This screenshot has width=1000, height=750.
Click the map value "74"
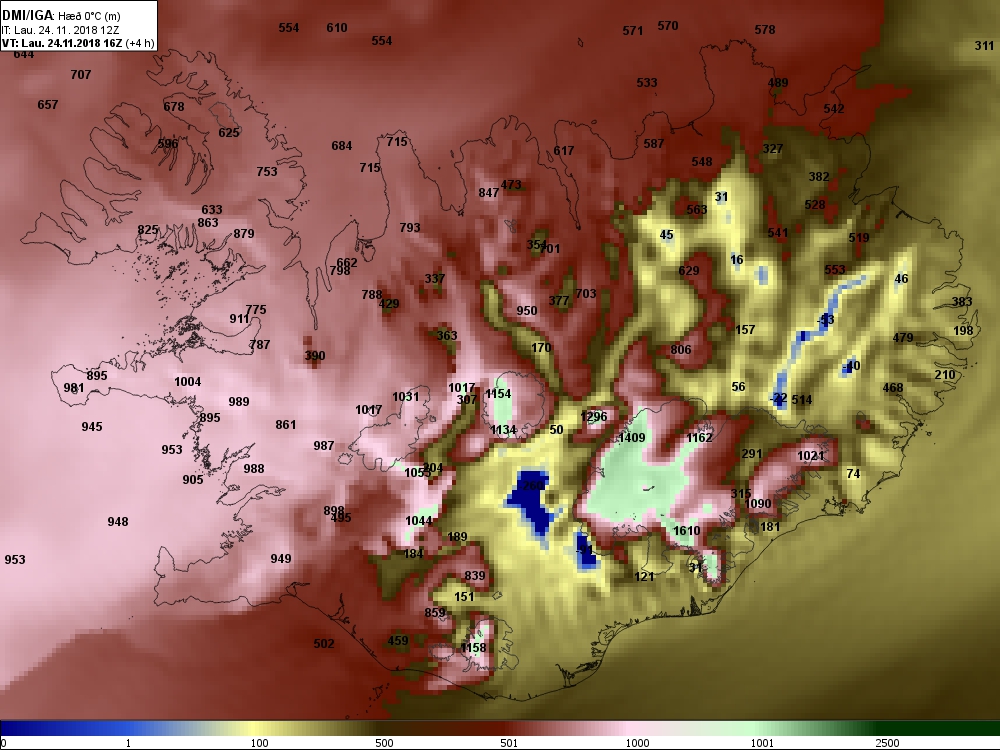coord(853,473)
